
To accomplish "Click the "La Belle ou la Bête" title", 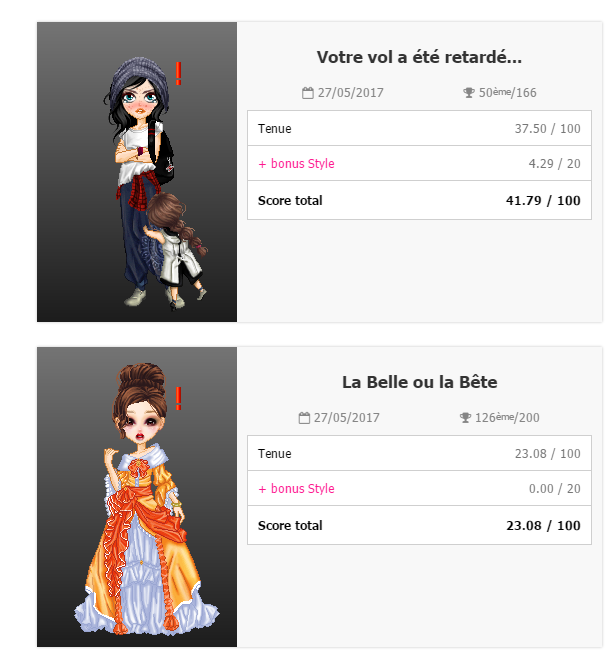I will (x=420, y=382).
